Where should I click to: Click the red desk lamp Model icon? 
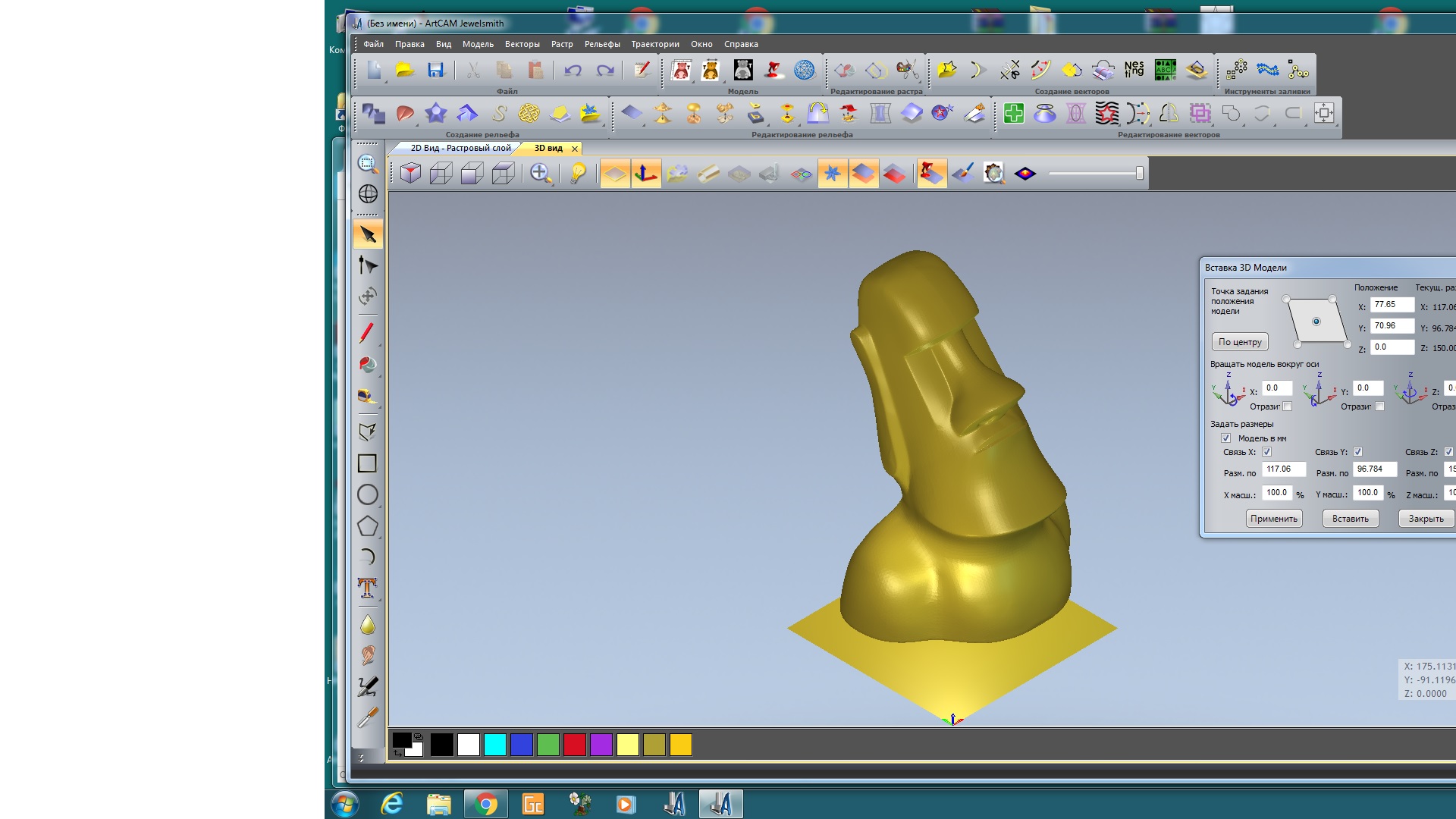tap(773, 71)
